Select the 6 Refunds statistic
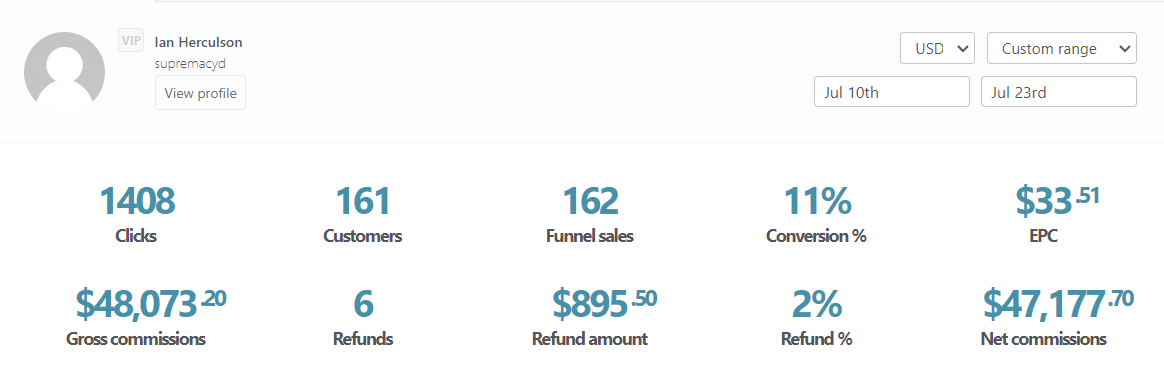Image resolution: width=1164 pixels, height=372 pixels. [x=363, y=303]
